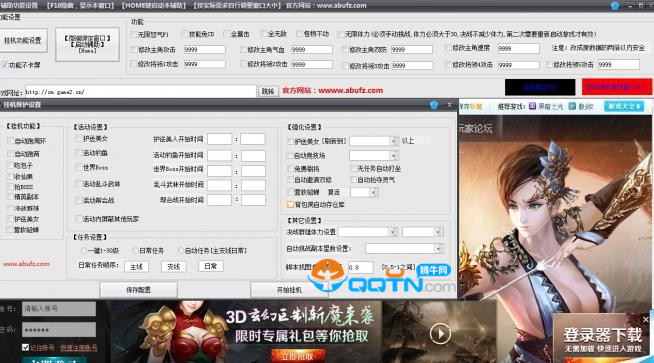Select the 日常任务 radio button
The height and width of the screenshot is (363, 654).
pyautogui.click(x=135, y=250)
